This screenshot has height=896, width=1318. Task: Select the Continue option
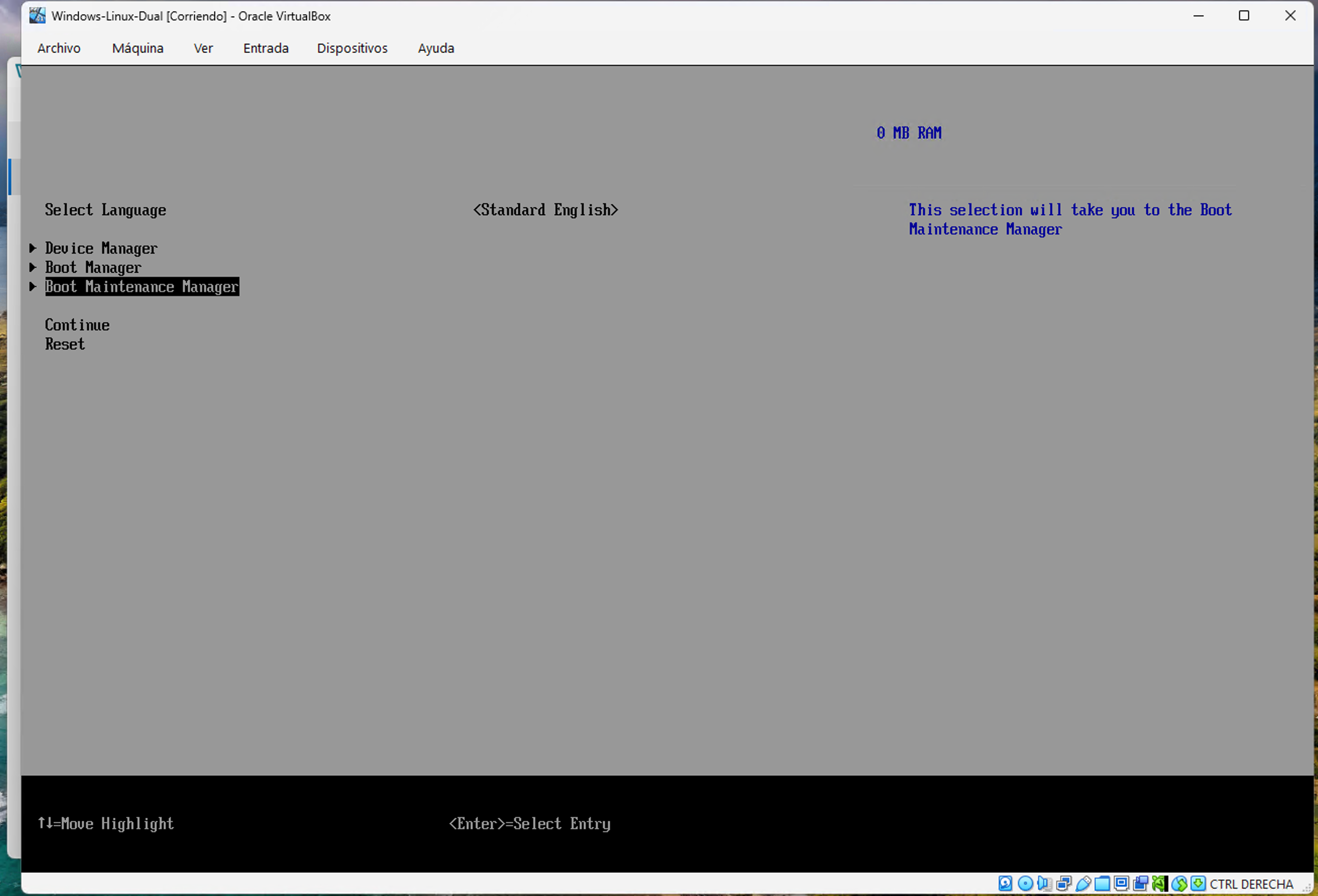(77, 325)
